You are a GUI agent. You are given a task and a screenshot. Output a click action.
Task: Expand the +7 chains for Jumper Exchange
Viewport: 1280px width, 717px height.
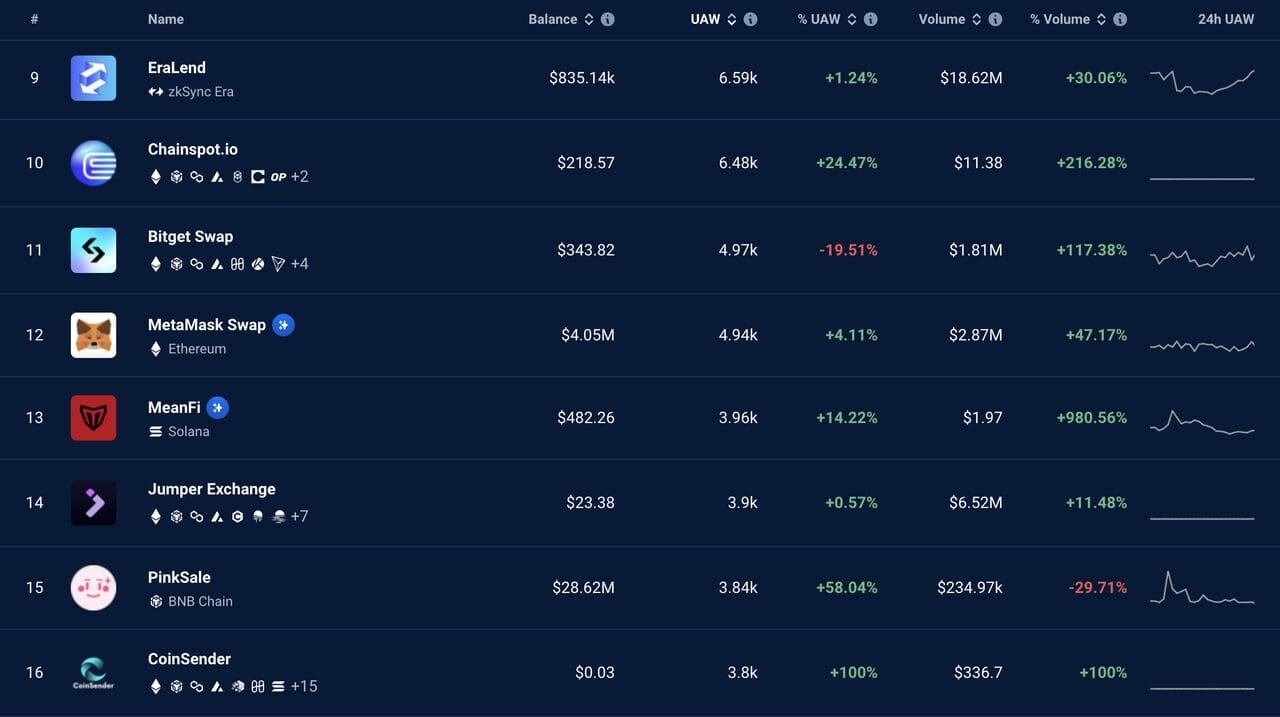click(299, 516)
